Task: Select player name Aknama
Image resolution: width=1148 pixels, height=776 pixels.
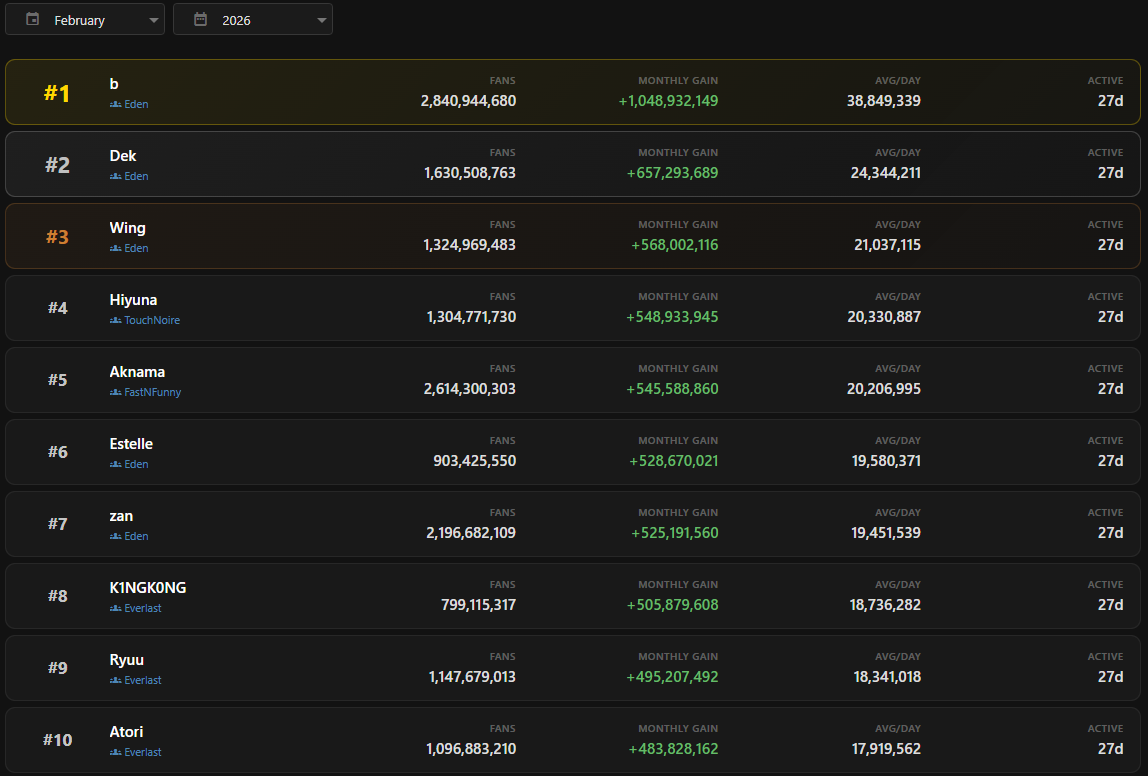Action: click(x=137, y=372)
